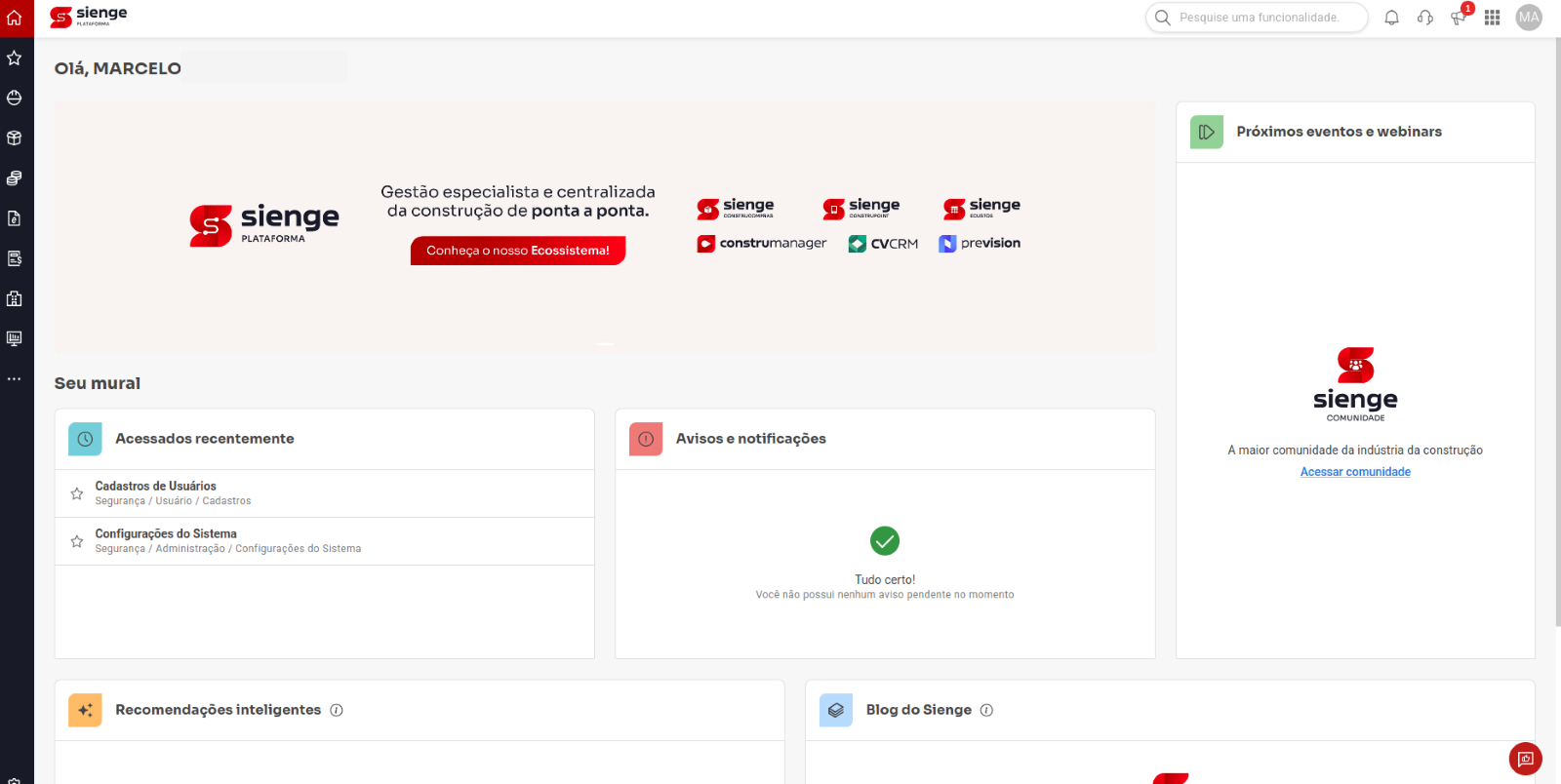Click the Próximos eventos play icon
This screenshot has width=1561, height=784.
pyautogui.click(x=1207, y=132)
